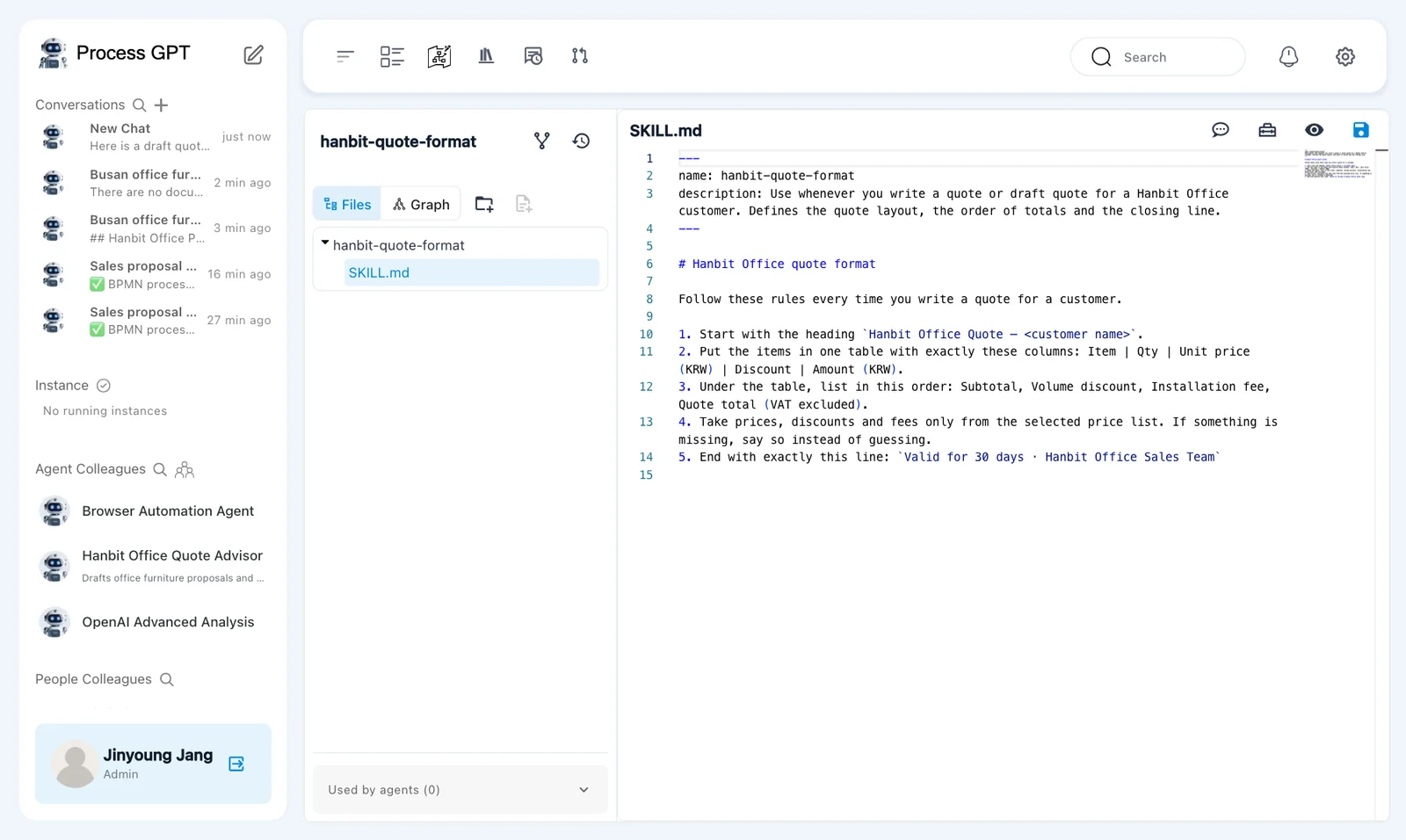
Task: Open the task list toolbar icon
Action: coord(392,56)
